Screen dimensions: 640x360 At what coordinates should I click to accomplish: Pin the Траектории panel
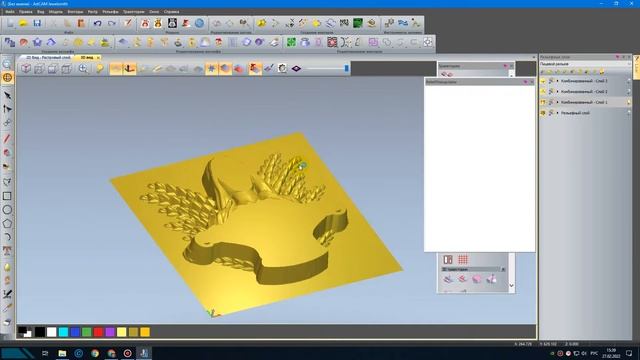click(x=505, y=66)
